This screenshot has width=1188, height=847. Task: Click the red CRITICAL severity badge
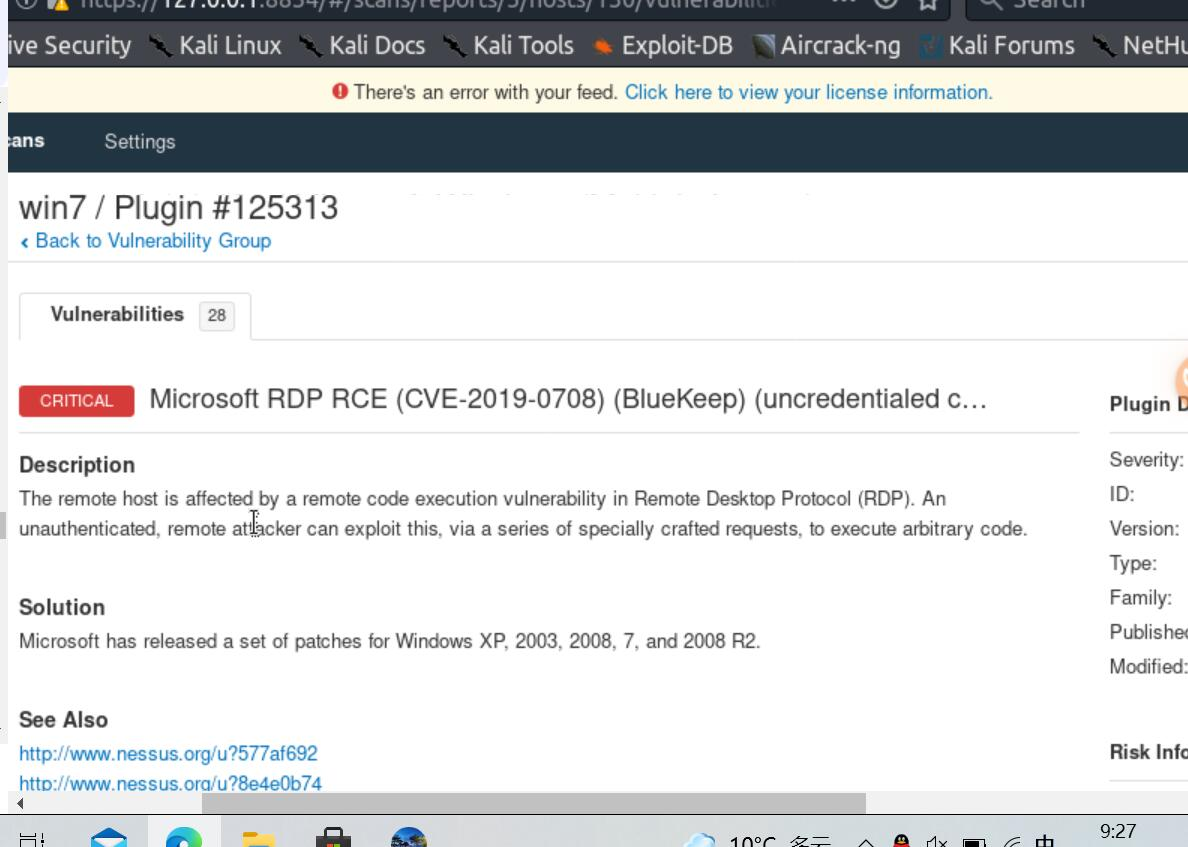77,401
